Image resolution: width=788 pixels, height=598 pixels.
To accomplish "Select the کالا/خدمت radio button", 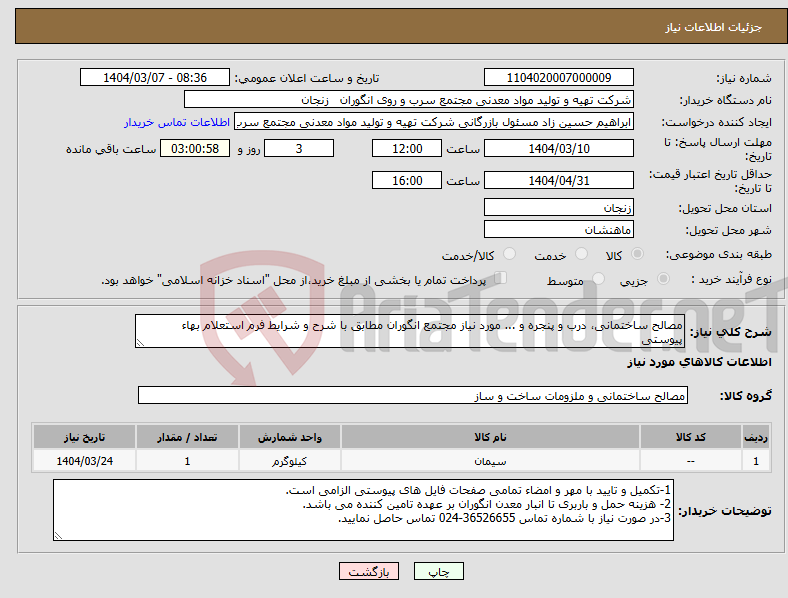I will 510,254.
